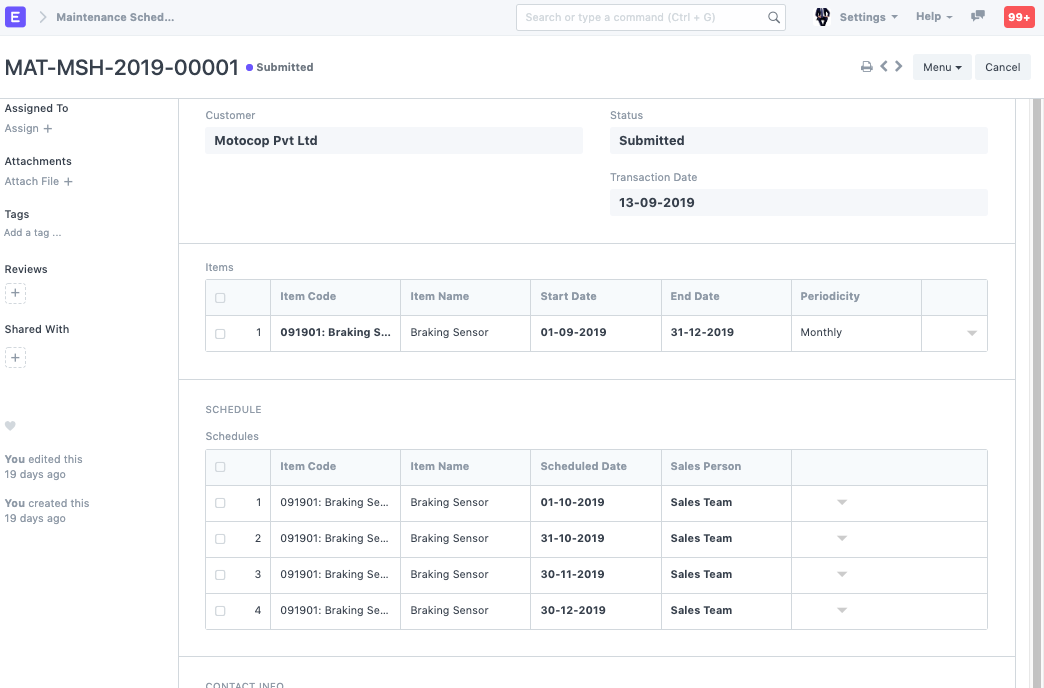
Task: Open the 99+ notifications badge
Action: click(1018, 17)
